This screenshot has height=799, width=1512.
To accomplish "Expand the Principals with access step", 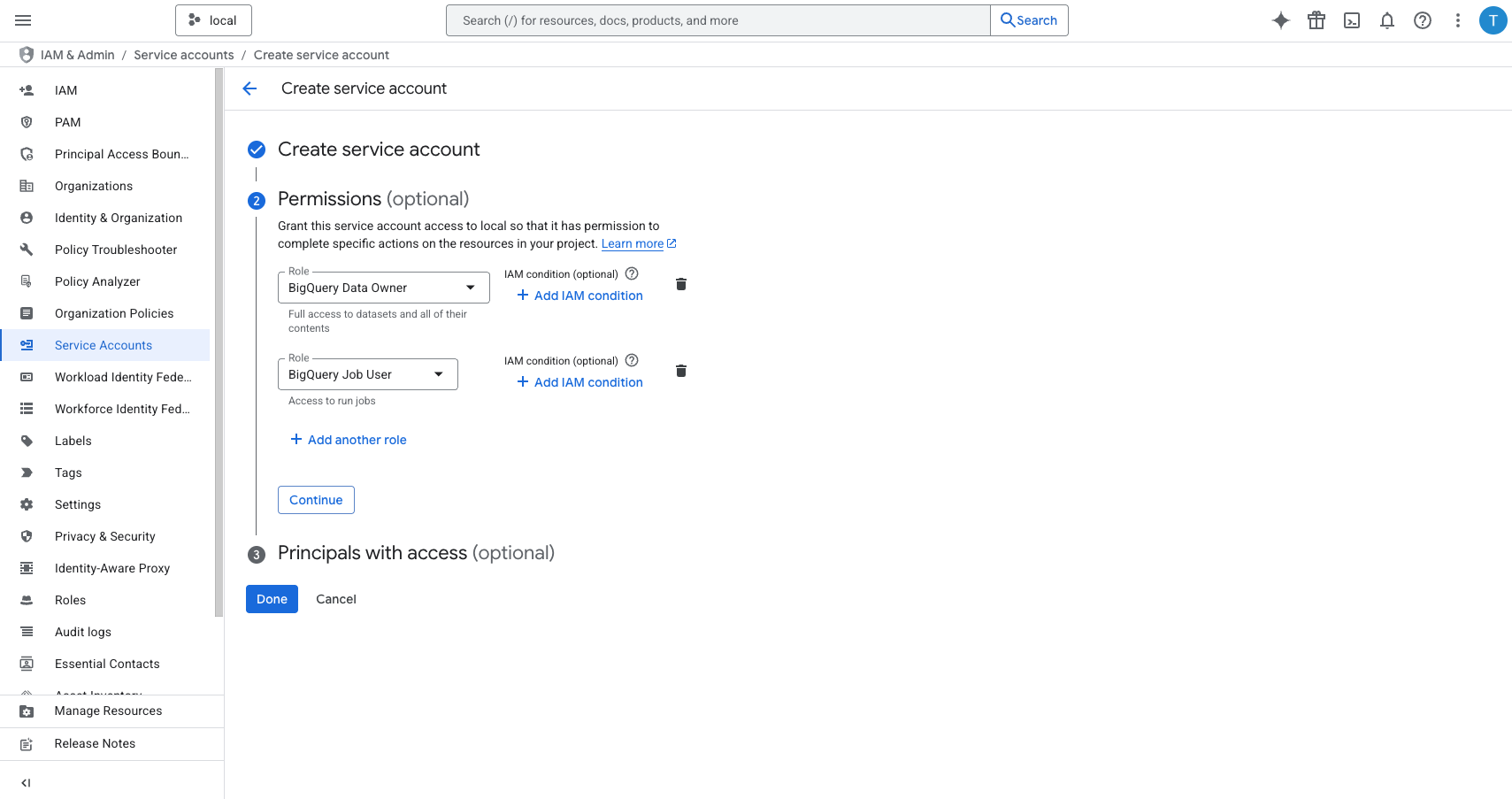I will (x=416, y=553).
